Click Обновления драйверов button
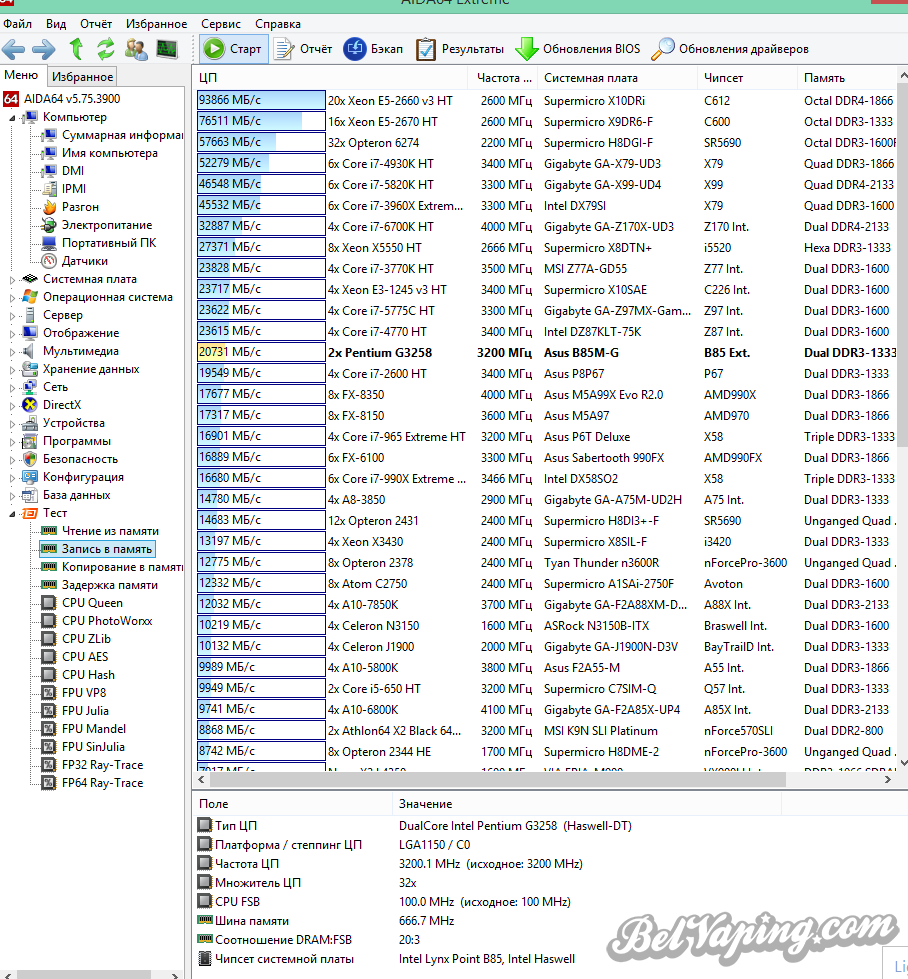Viewport: 908px width, 979px height. (730, 49)
